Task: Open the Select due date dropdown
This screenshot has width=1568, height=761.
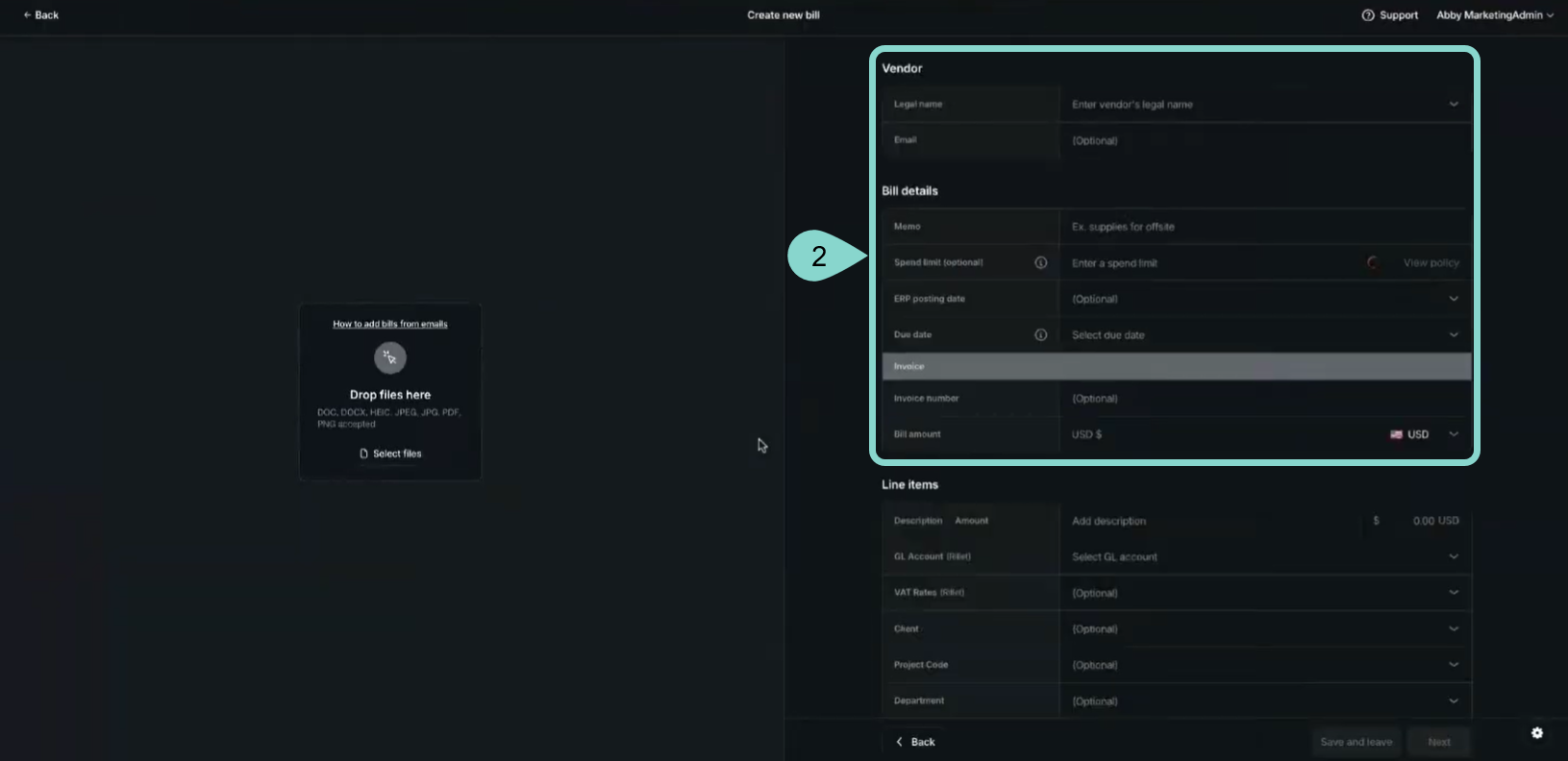Action: pyautogui.click(x=1454, y=334)
